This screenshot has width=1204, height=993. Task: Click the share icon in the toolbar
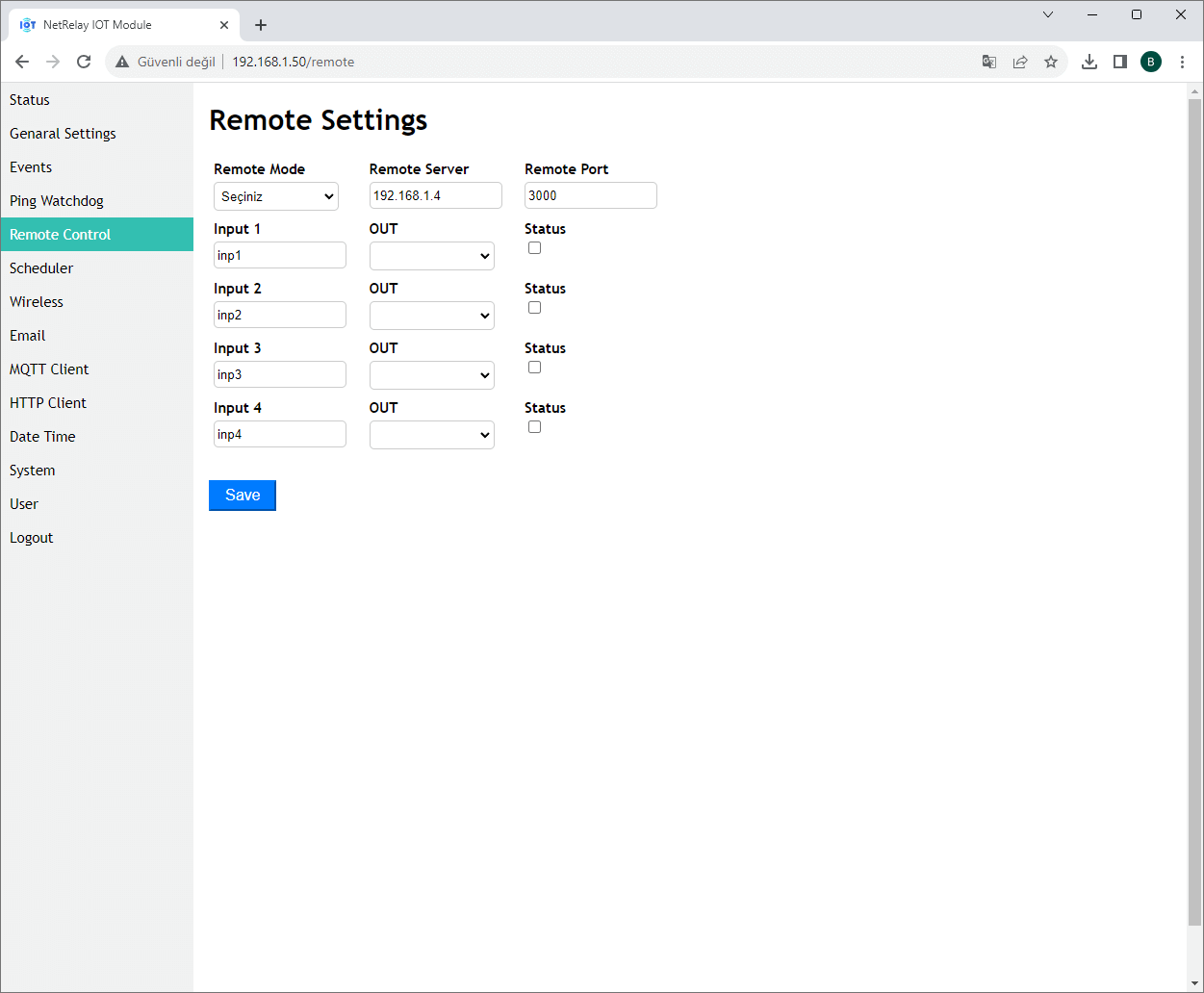coord(1019,61)
